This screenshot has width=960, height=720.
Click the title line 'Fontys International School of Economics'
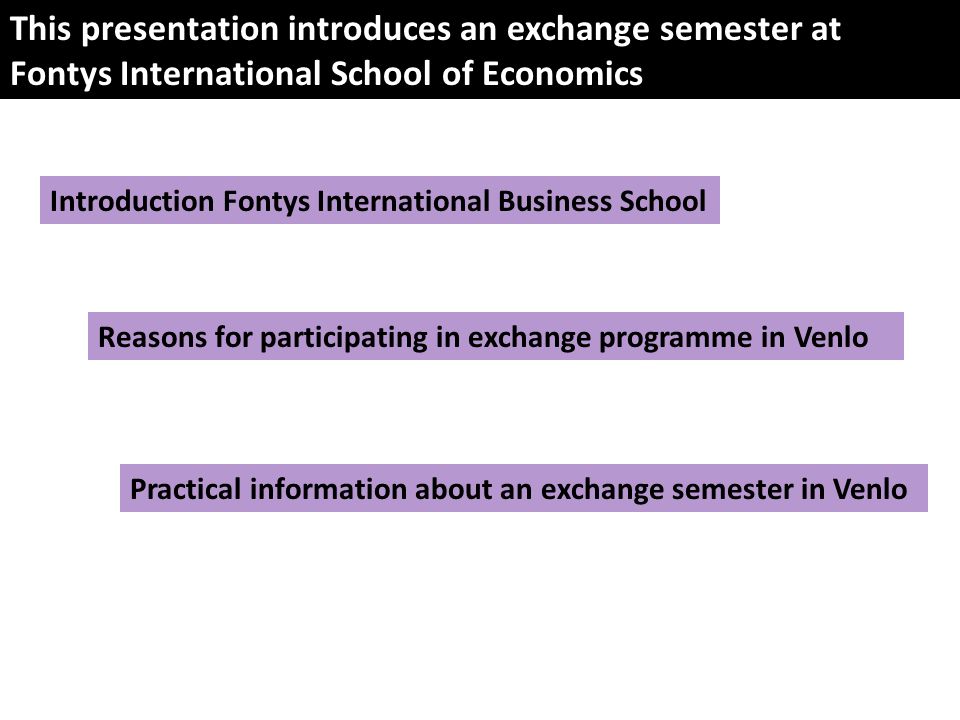[326, 73]
